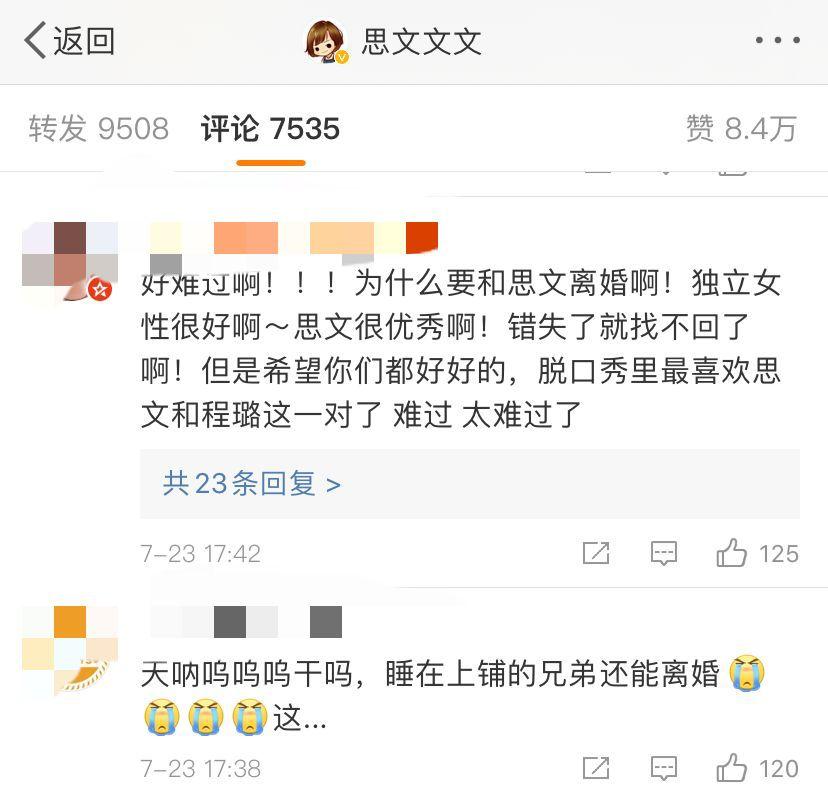Switch to the 转发 9508 tab

tap(99, 128)
